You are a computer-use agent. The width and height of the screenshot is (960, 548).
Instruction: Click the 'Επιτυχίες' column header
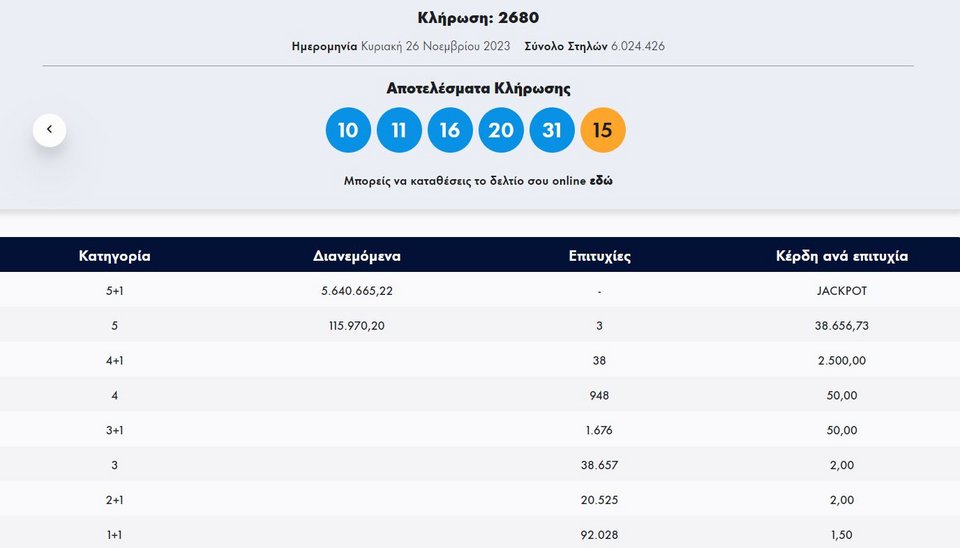coord(599,256)
